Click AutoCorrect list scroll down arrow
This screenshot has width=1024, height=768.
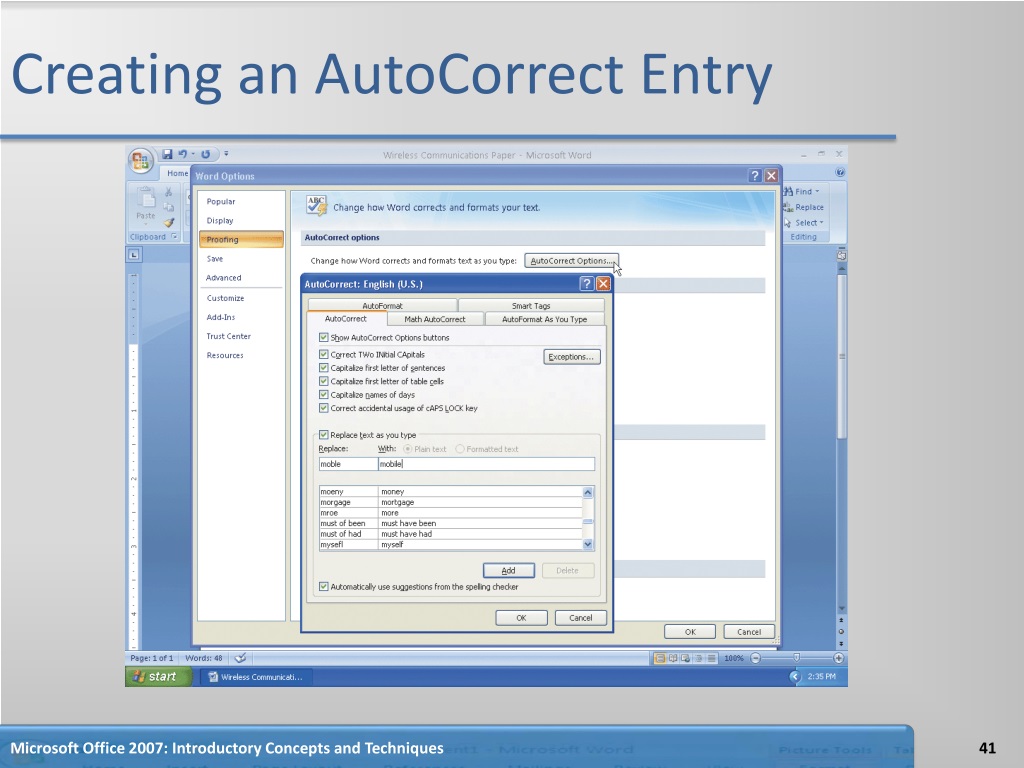tap(588, 544)
